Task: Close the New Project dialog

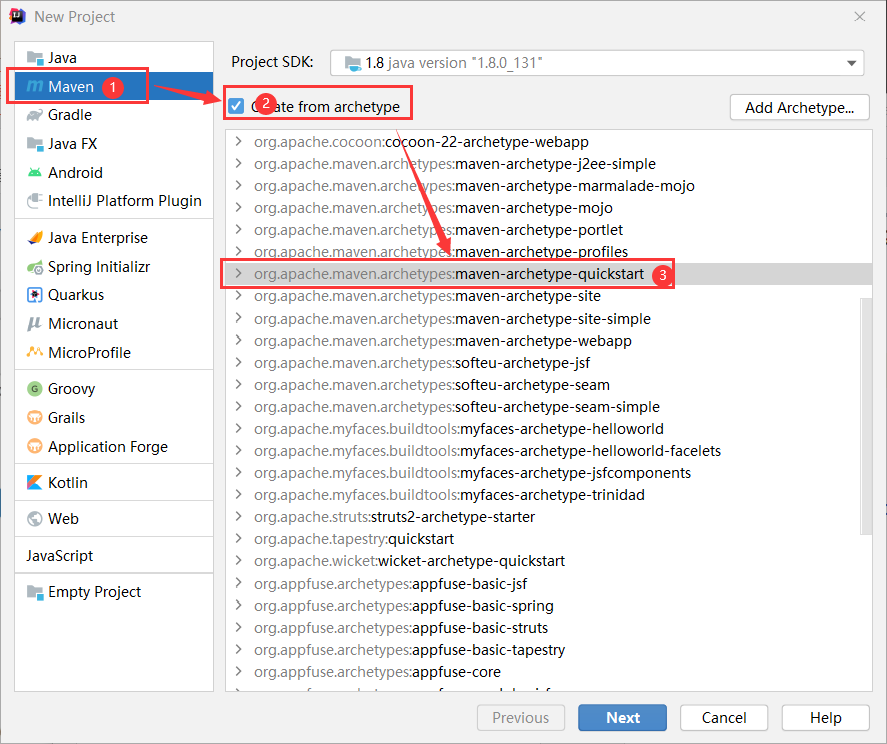Action: pos(860,16)
